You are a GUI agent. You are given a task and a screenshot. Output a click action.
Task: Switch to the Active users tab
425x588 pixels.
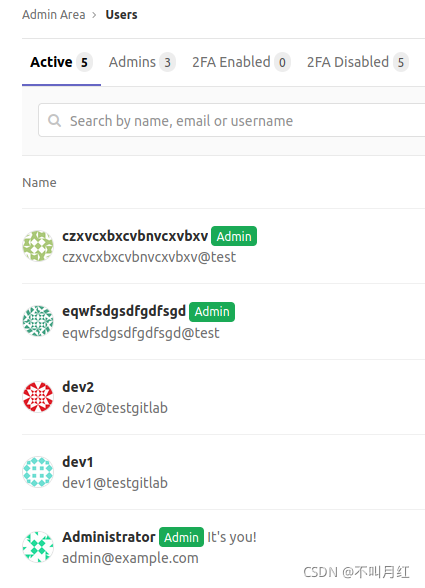(x=61, y=62)
